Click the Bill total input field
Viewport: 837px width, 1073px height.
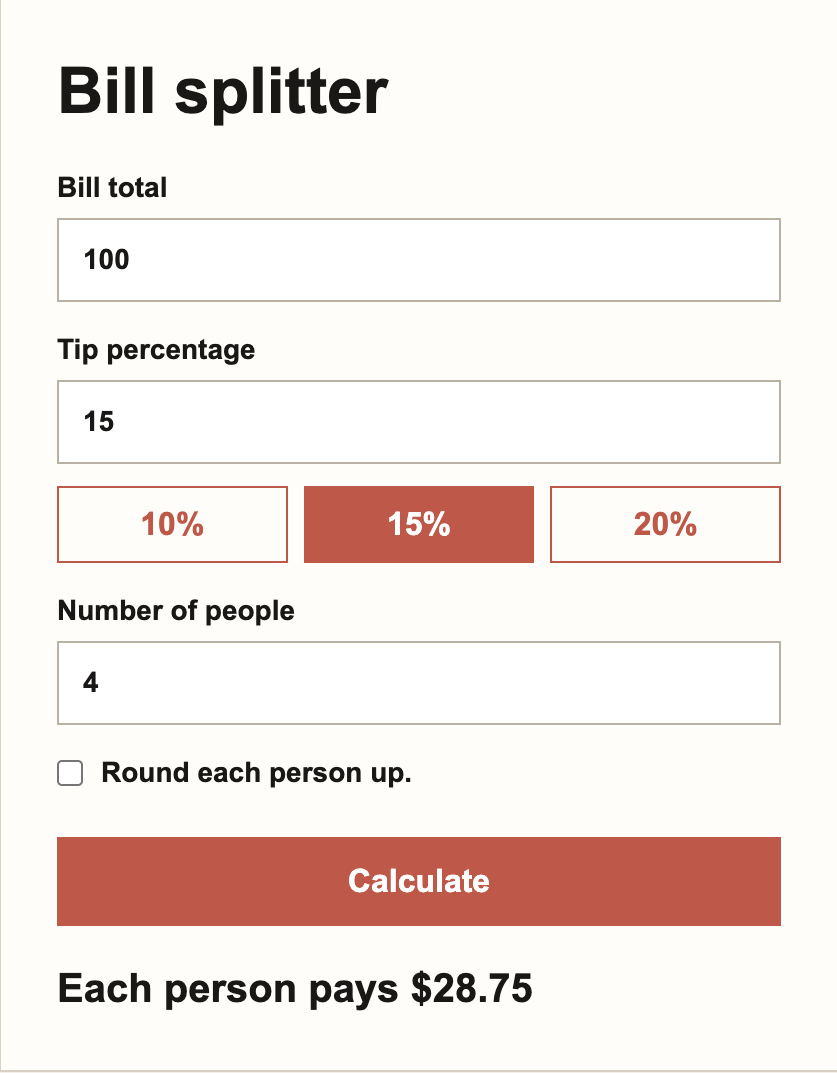click(419, 260)
